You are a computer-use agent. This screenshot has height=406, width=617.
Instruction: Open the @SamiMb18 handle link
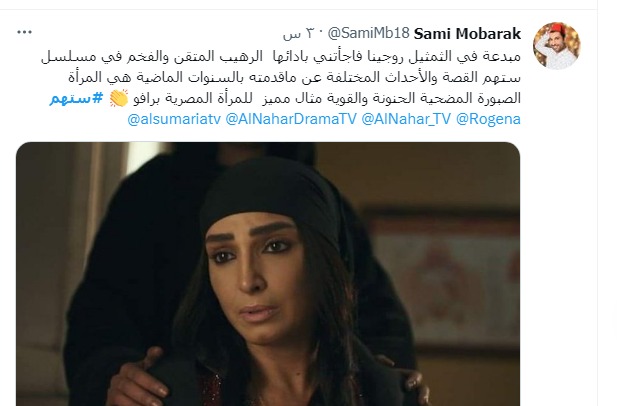tap(368, 33)
